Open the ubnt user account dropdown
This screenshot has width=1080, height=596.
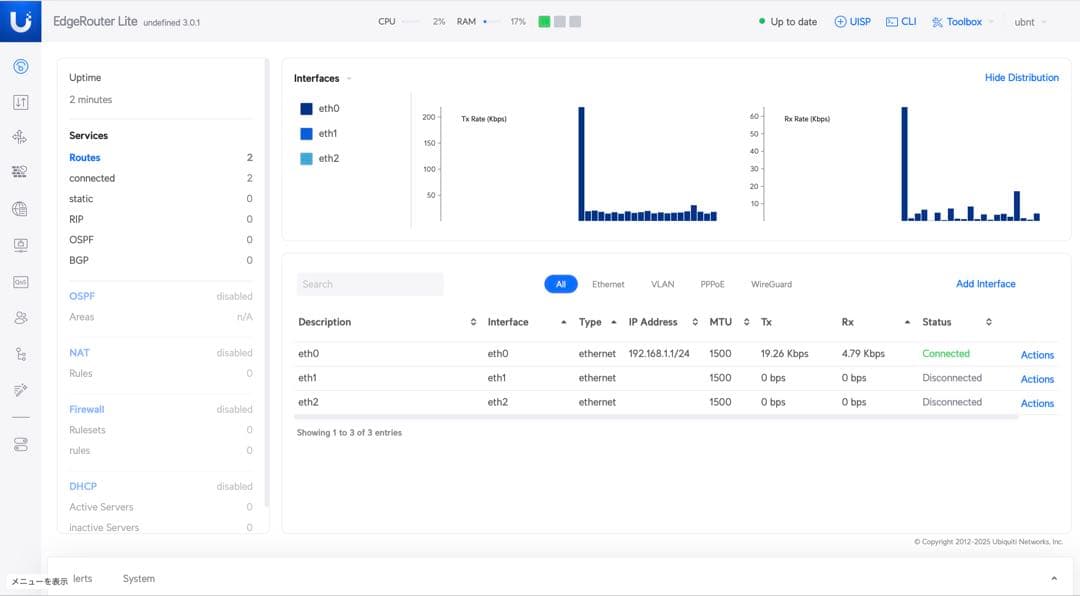[1029, 22]
